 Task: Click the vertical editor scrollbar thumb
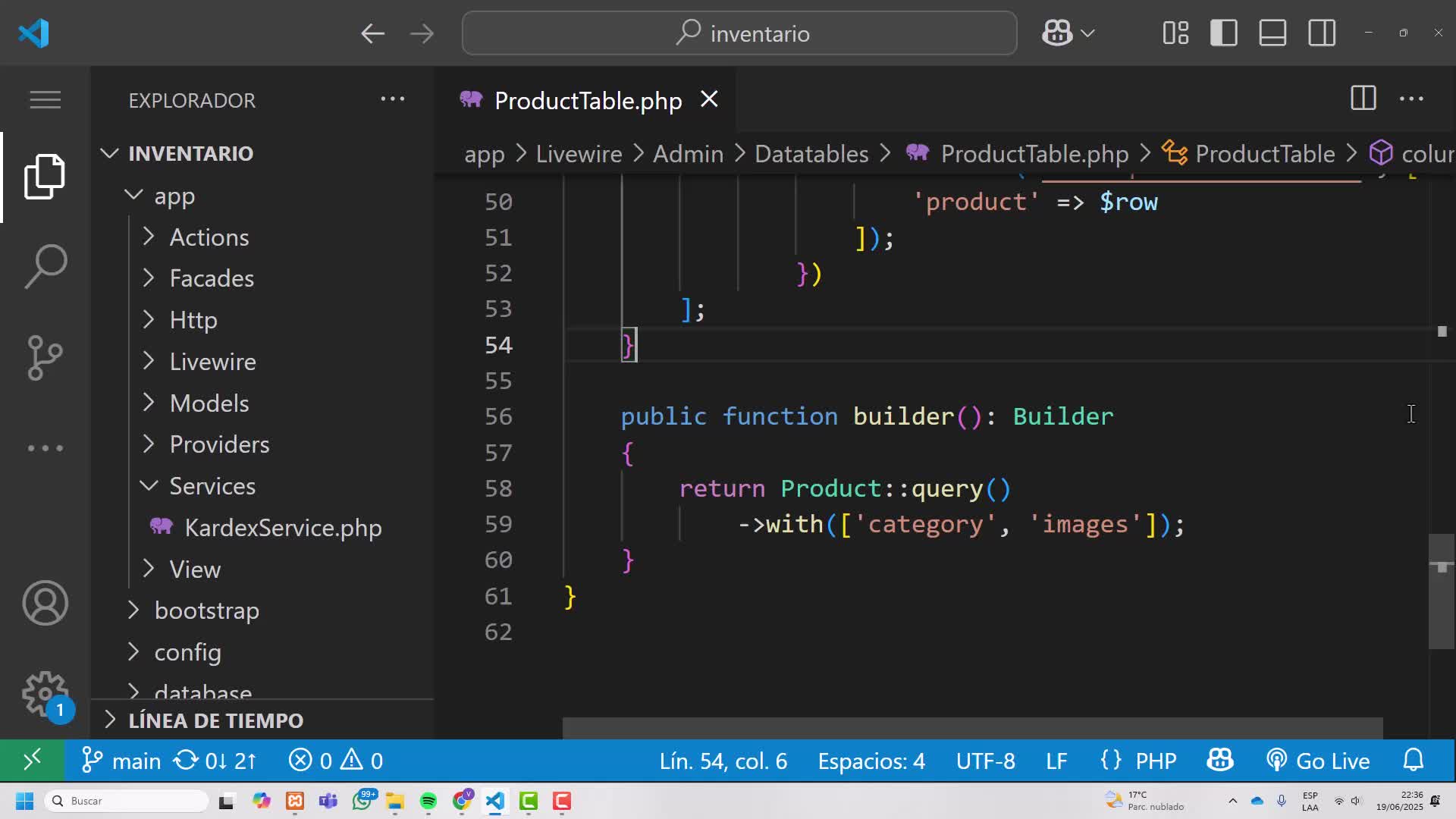tap(1442, 591)
